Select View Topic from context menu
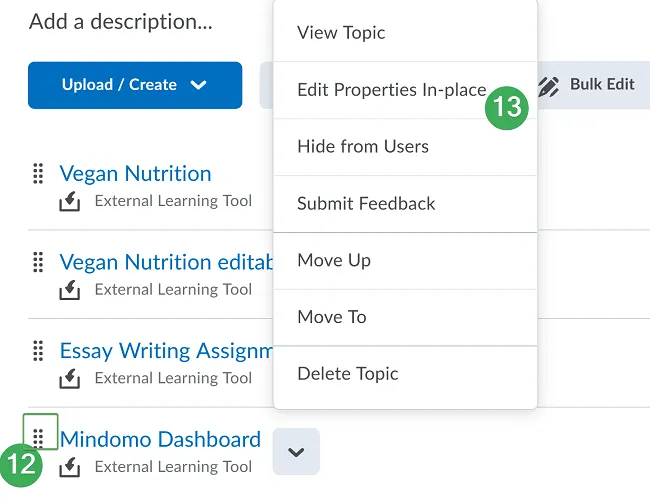The height and width of the screenshot is (503, 650). [x=341, y=33]
